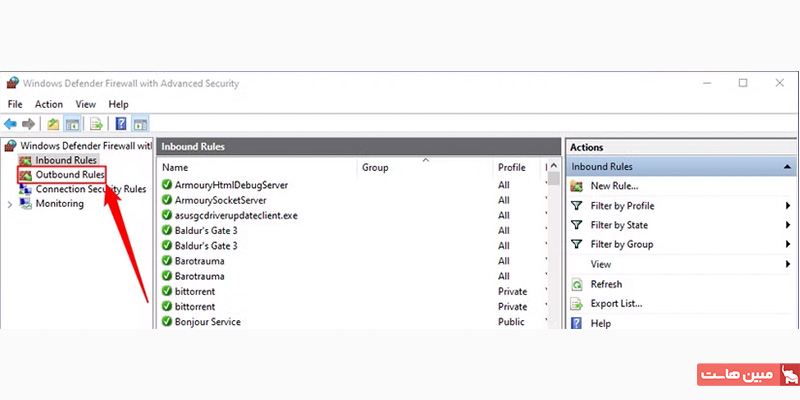The image size is (800, 400).
Task: Click Help action link in Actions pane
Action: [x=601, y=323]
